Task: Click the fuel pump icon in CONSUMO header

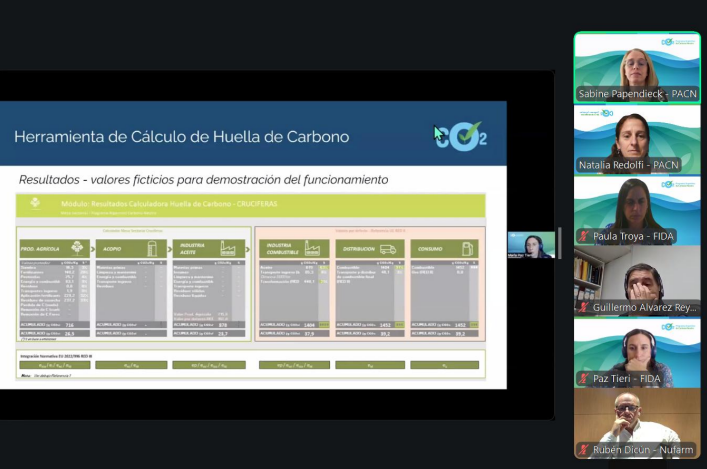Action: point(465,248)
